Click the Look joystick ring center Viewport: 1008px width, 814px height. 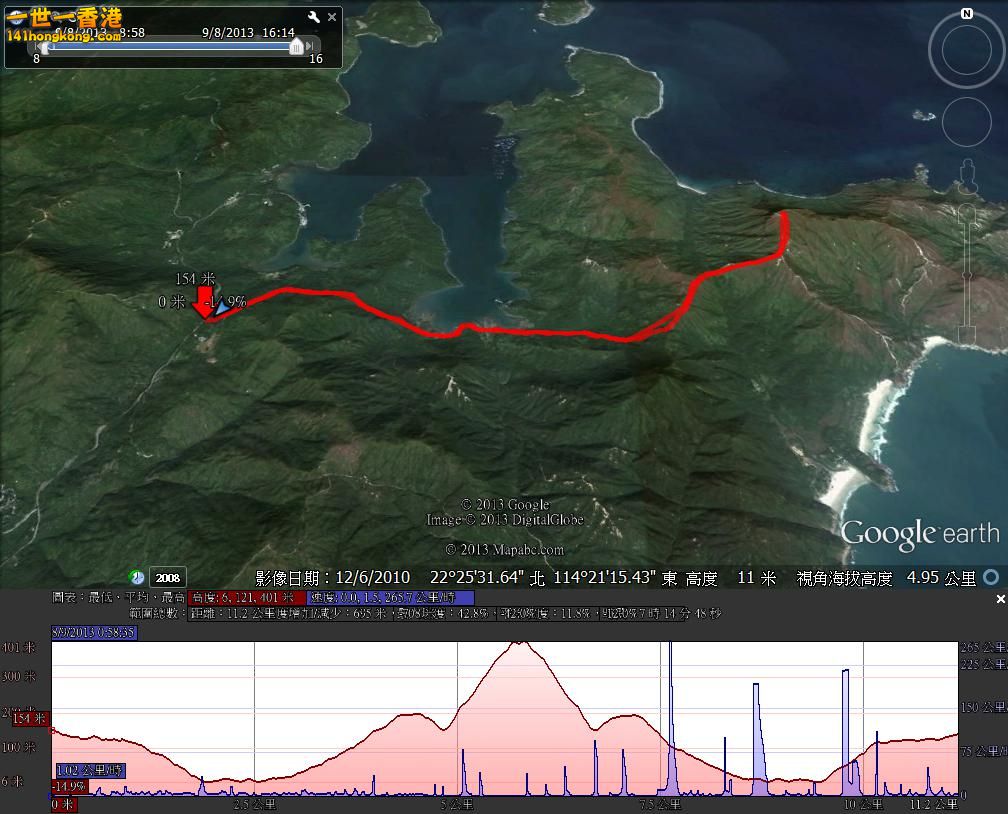[966, 50]
